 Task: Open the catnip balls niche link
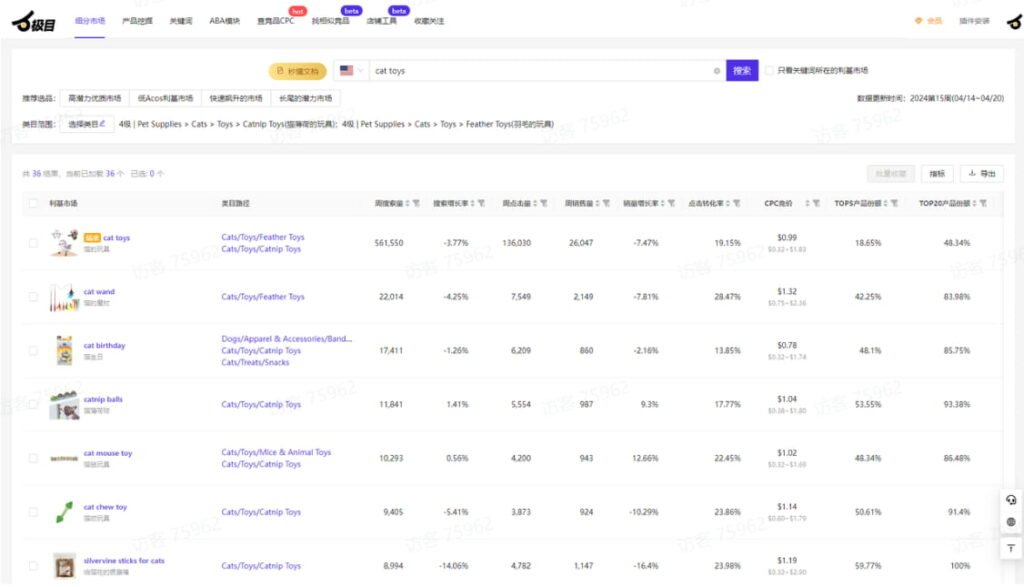103,399
